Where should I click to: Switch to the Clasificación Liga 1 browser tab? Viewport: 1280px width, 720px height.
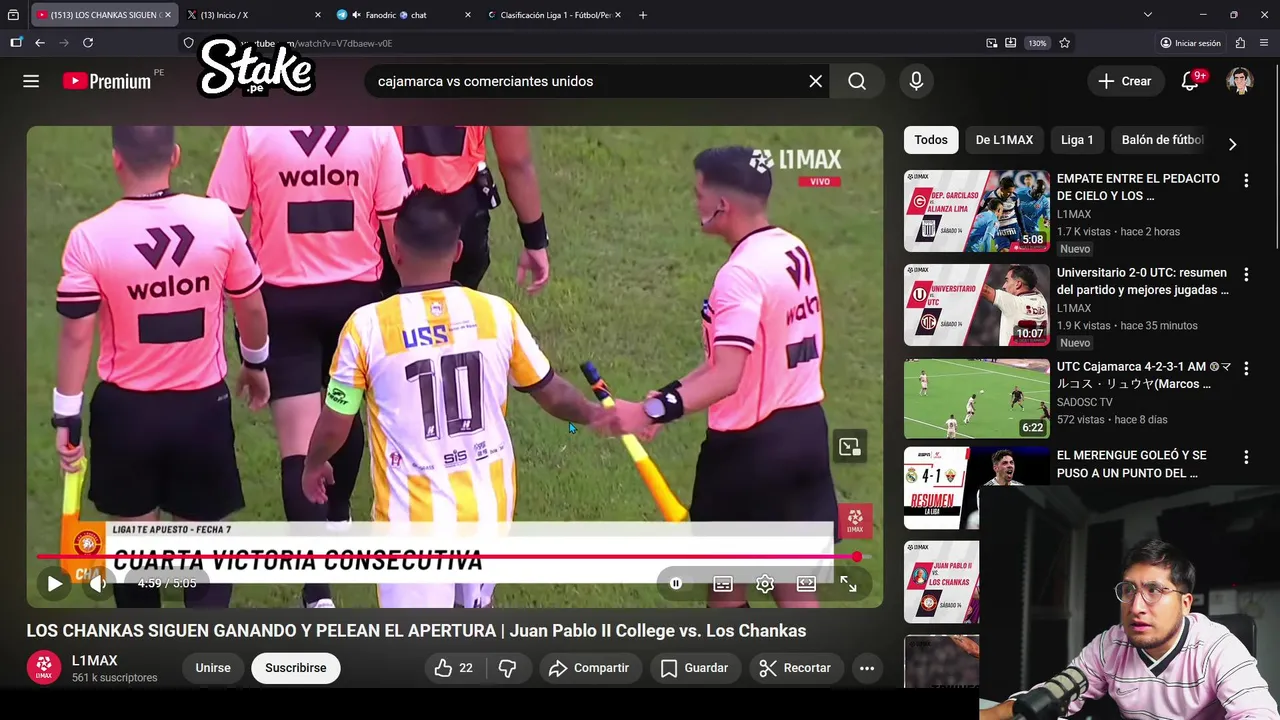coord(552,15)
